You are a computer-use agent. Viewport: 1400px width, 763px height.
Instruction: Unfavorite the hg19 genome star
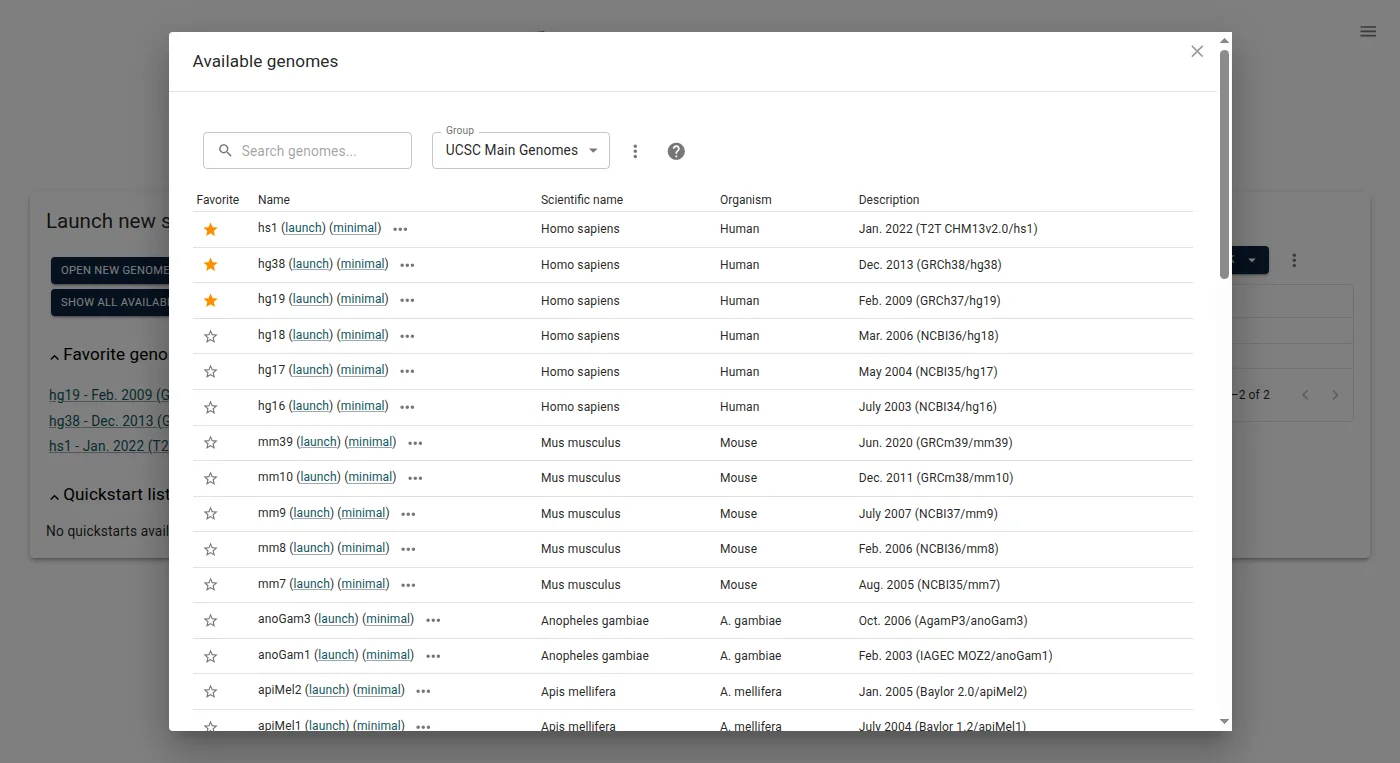(x=210, y=300)
